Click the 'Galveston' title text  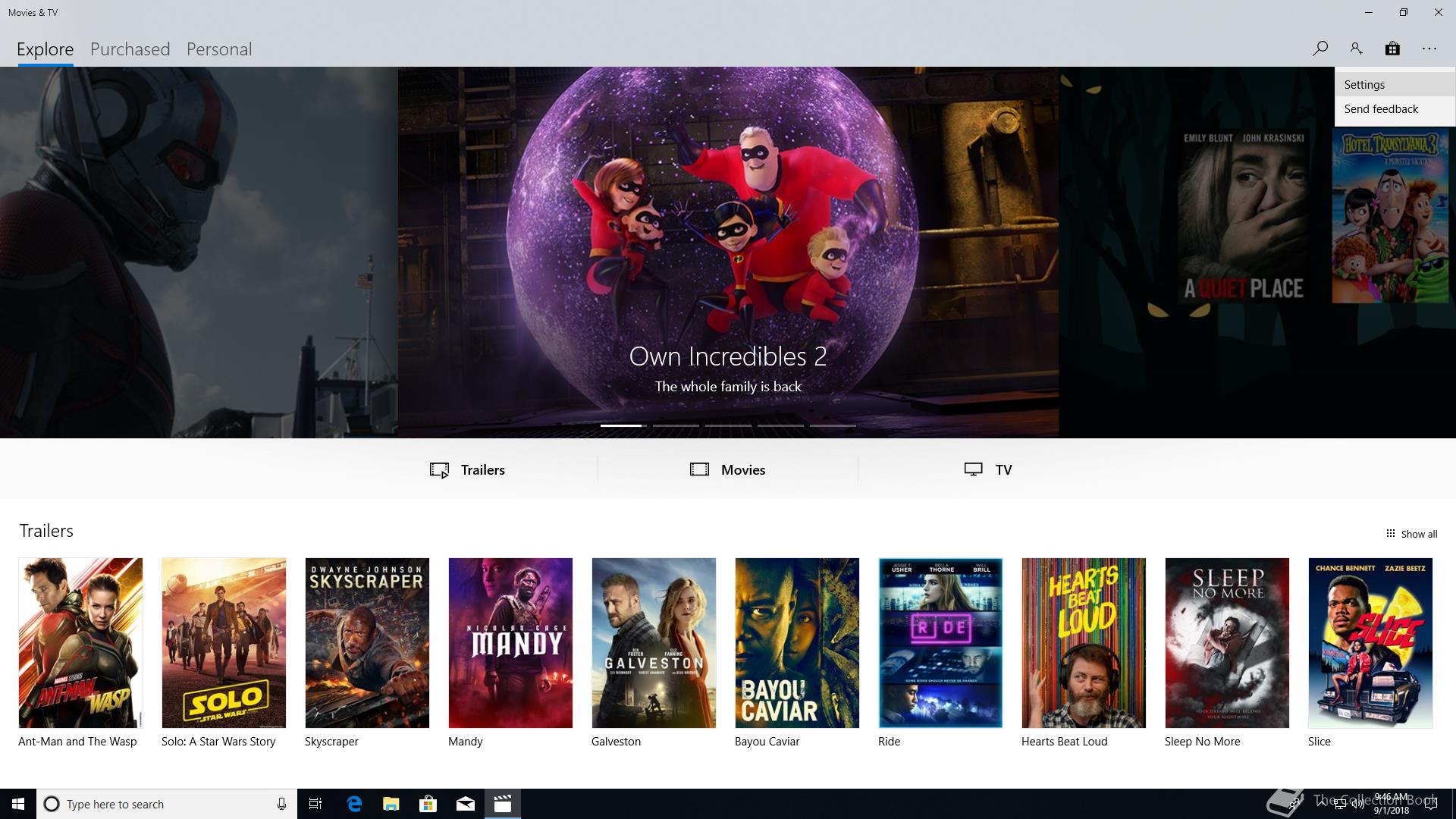[x=616, y=742]
